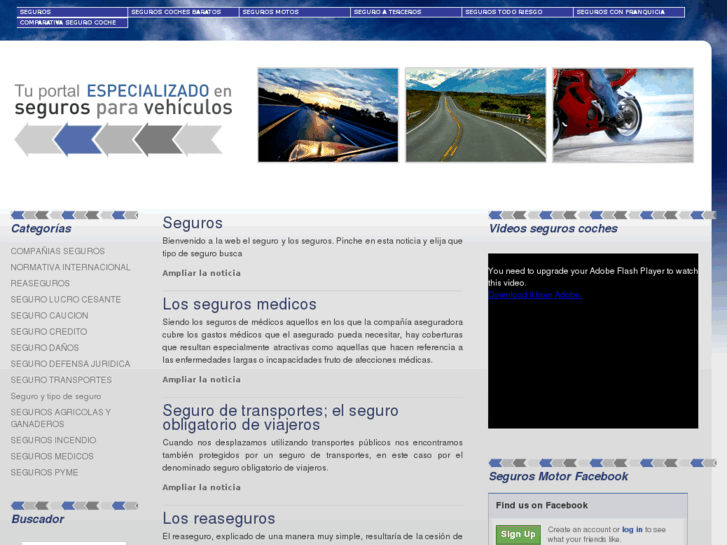Open Seguros Pyme category

click(45, 472)
